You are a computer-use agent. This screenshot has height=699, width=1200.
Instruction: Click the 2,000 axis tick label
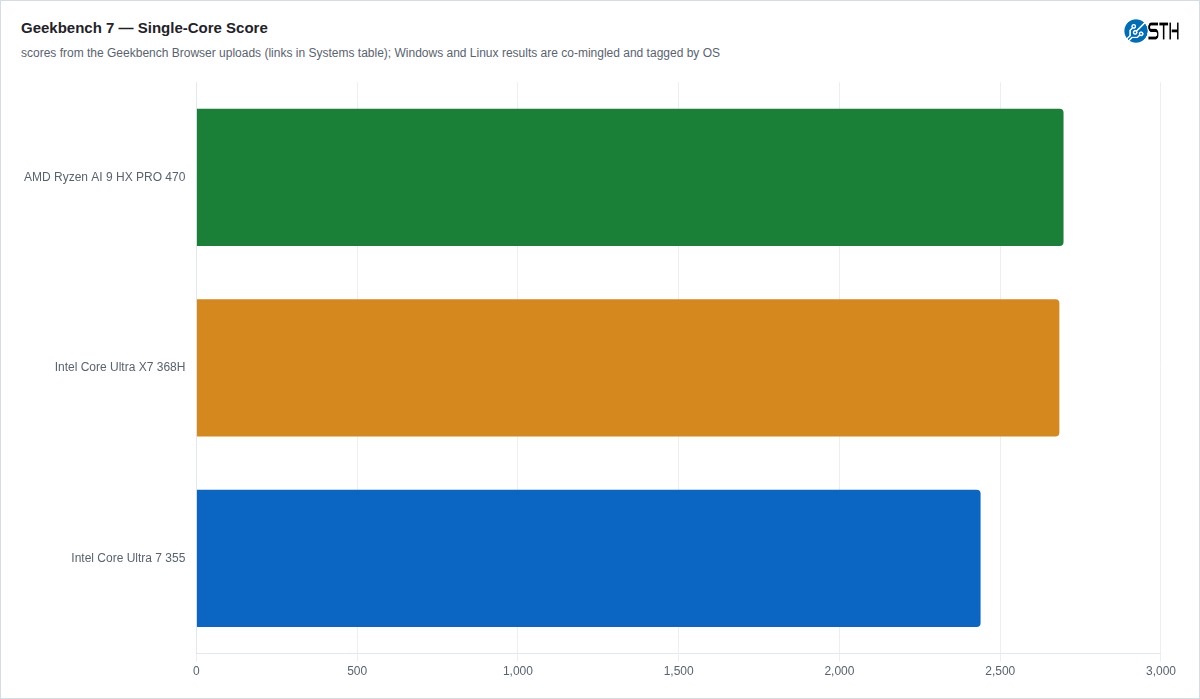tap(839, 670)
